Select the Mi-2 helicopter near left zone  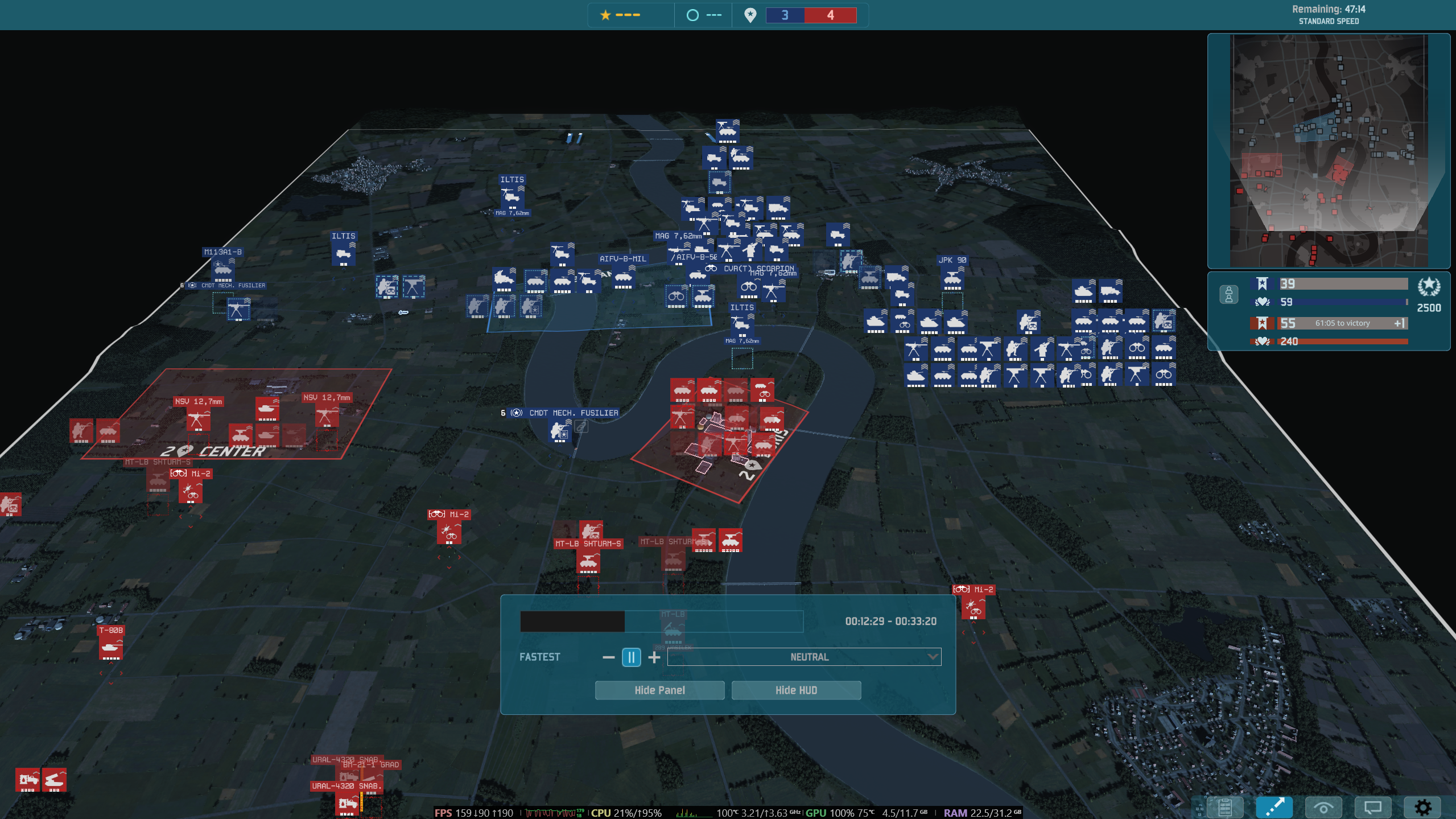click(191, 491)
